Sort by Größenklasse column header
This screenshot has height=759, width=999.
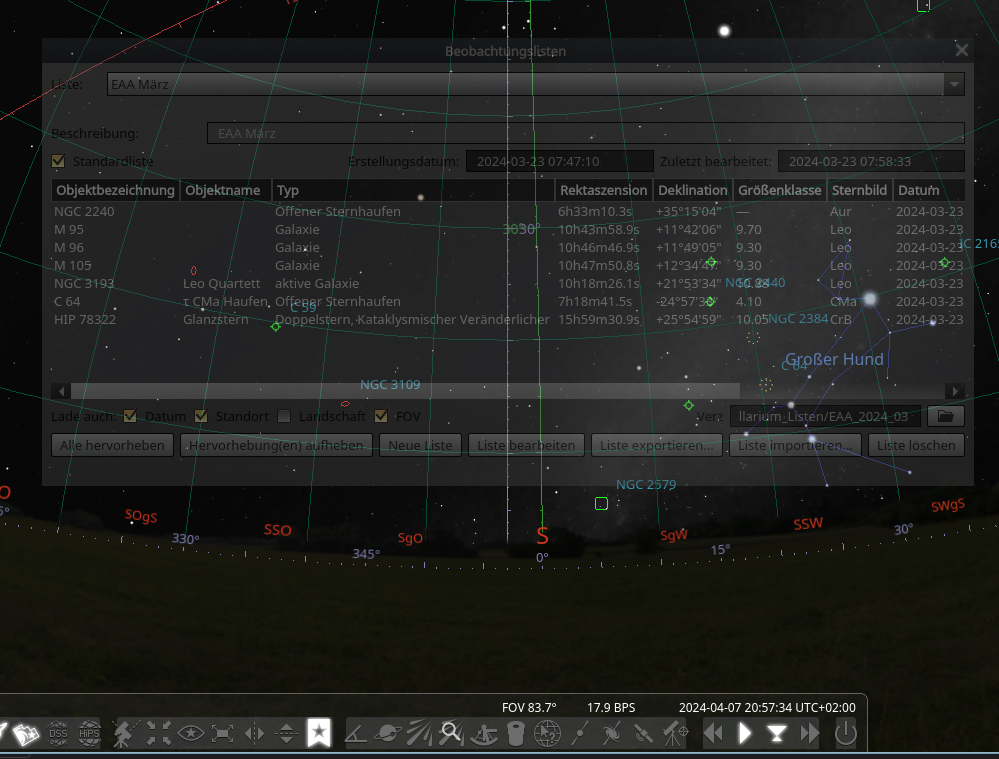779,190
